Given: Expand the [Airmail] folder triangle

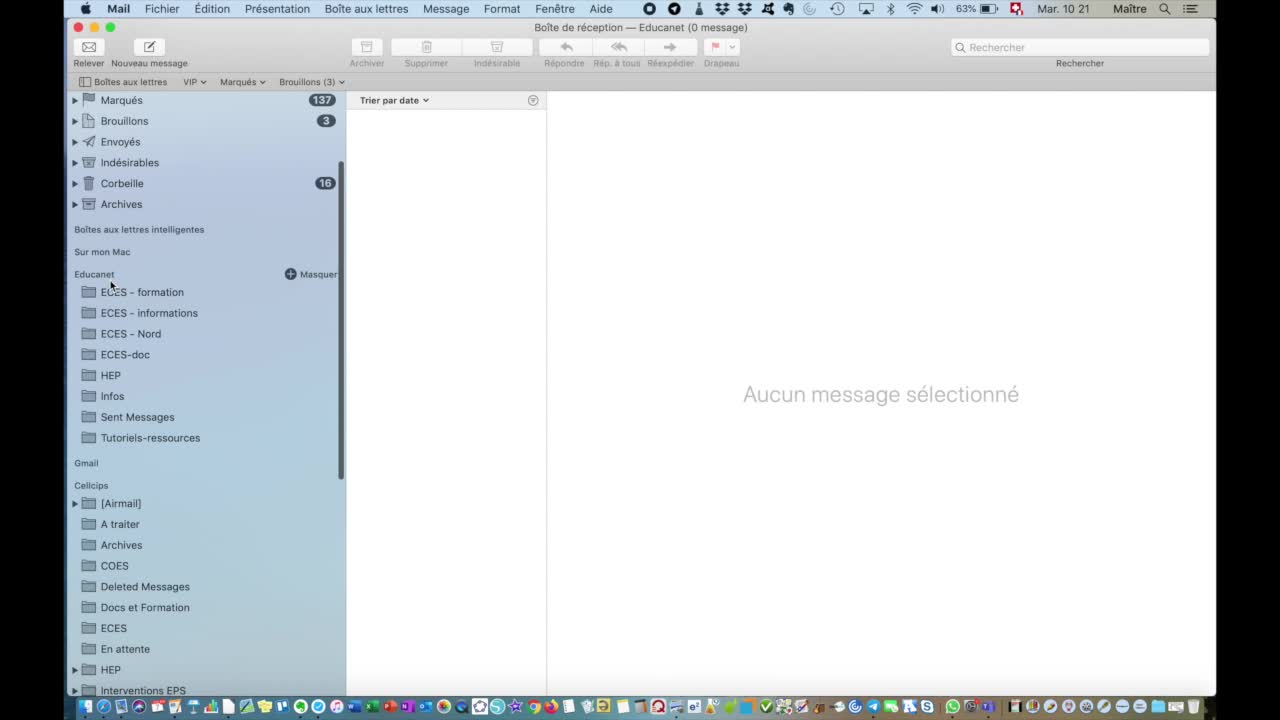Looking at the screenshot, I should tap(75, 504).
